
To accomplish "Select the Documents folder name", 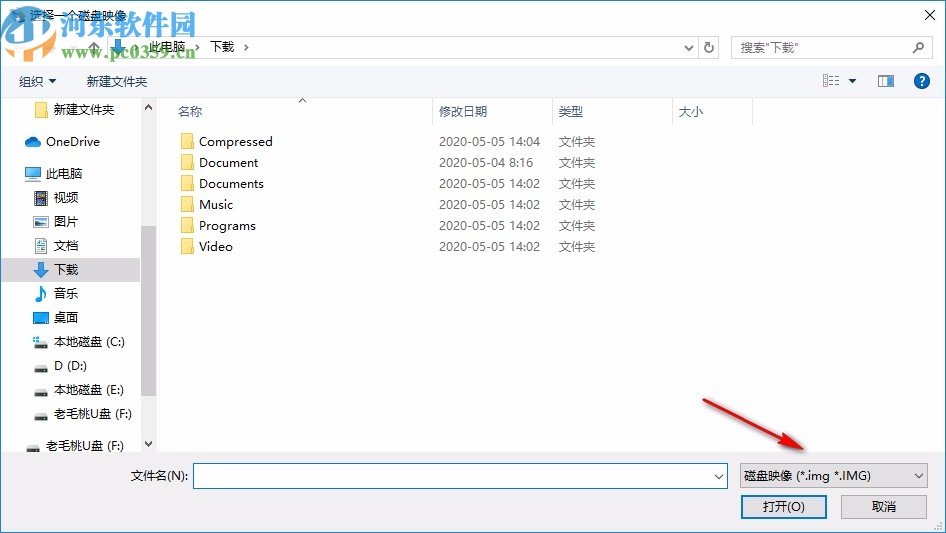I will (x=231, y=184).
